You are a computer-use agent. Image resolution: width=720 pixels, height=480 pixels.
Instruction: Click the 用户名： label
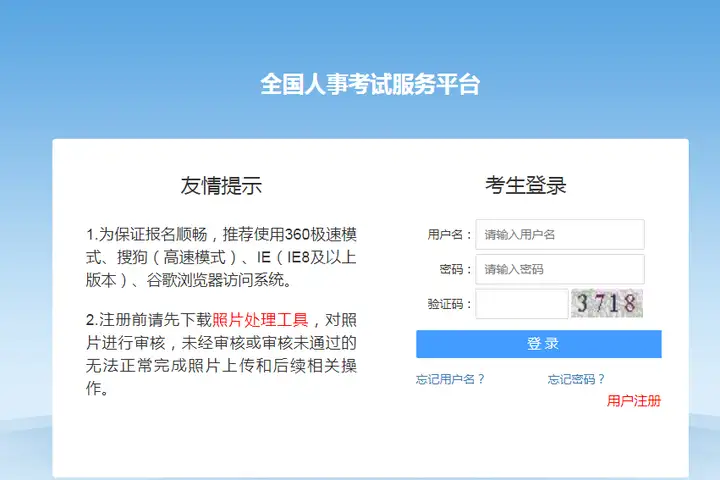[450, 235]
